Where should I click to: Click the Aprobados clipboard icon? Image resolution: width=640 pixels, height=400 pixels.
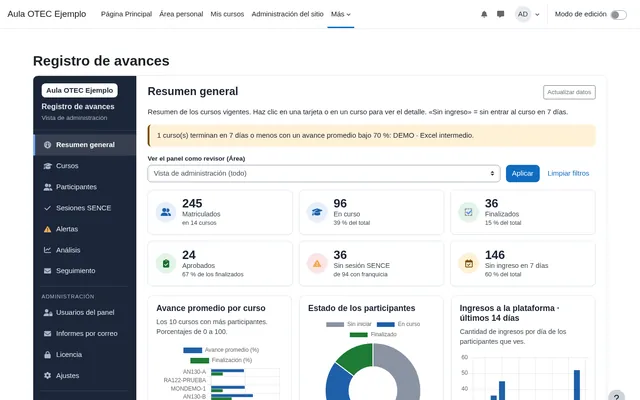(x=166, y=264)
